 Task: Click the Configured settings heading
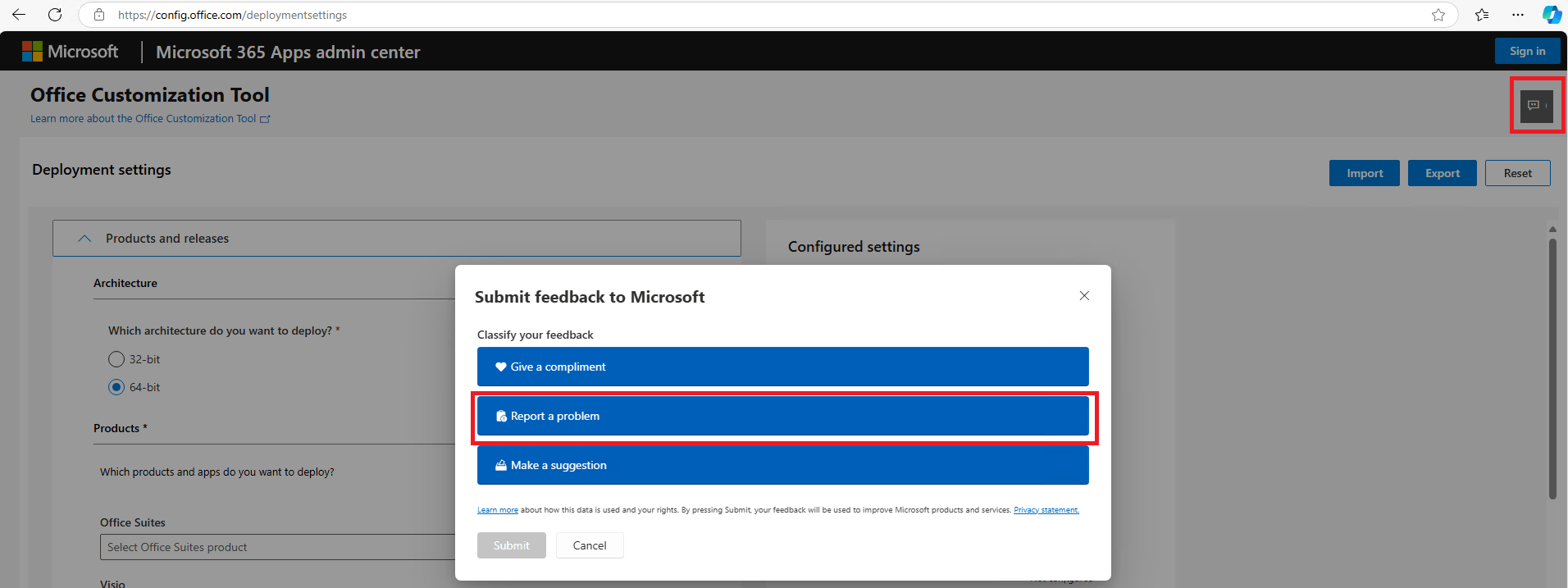pyautogui.click(x=854, y=247)
